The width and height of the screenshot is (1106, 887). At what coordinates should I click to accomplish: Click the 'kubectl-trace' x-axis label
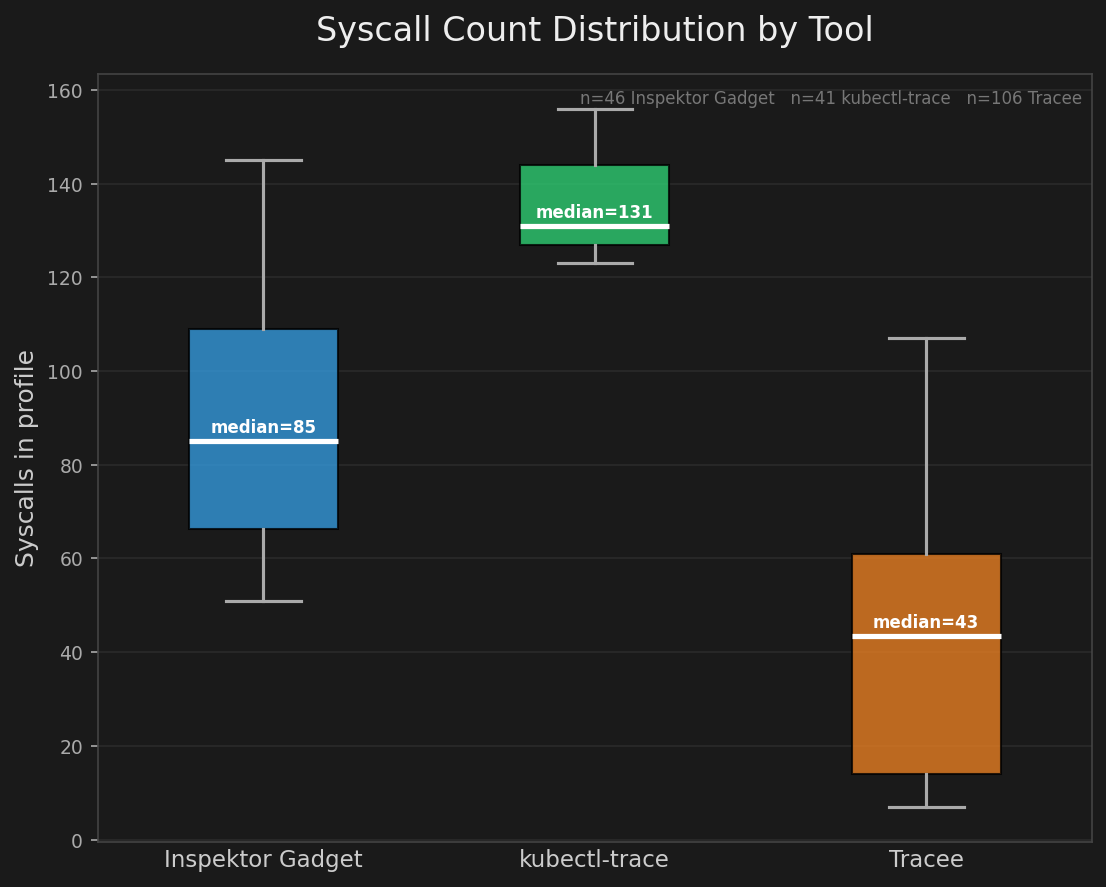[x=594, y=860]
